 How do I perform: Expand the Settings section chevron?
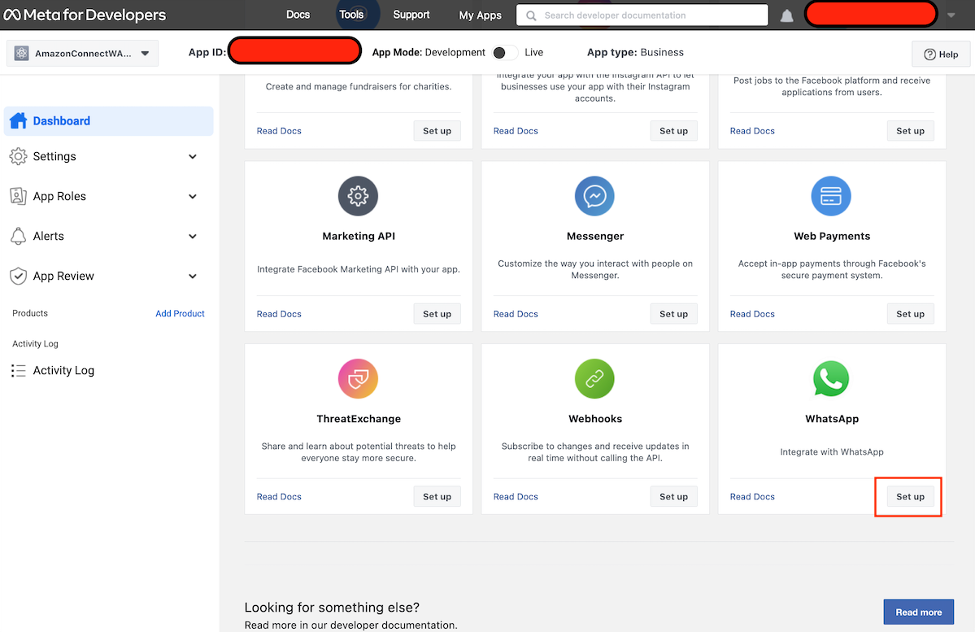(193, 156)
